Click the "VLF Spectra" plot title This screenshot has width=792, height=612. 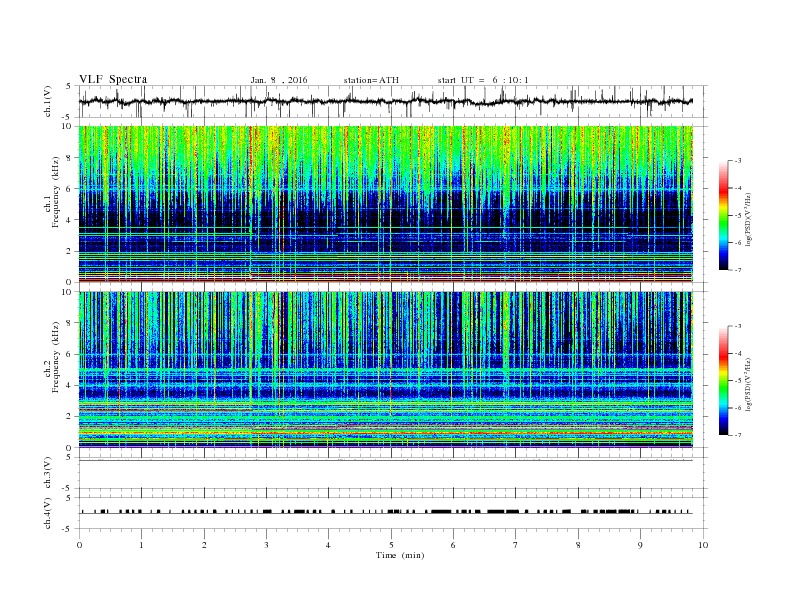click(113, 79)
